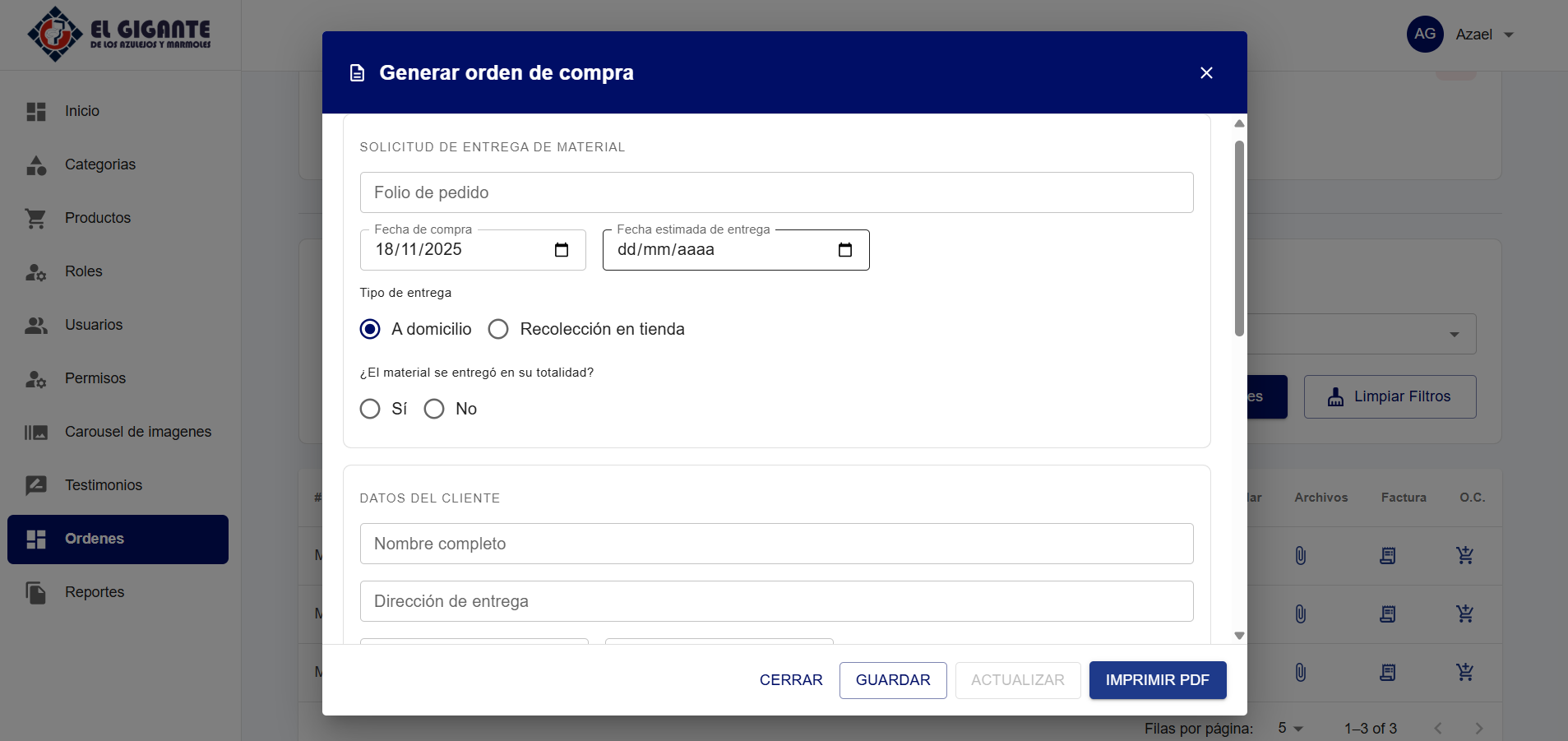The width and height of the screenshot is (1568, 741).
Task: Select the Recolección en tienda delivery option
Action: 498,328
